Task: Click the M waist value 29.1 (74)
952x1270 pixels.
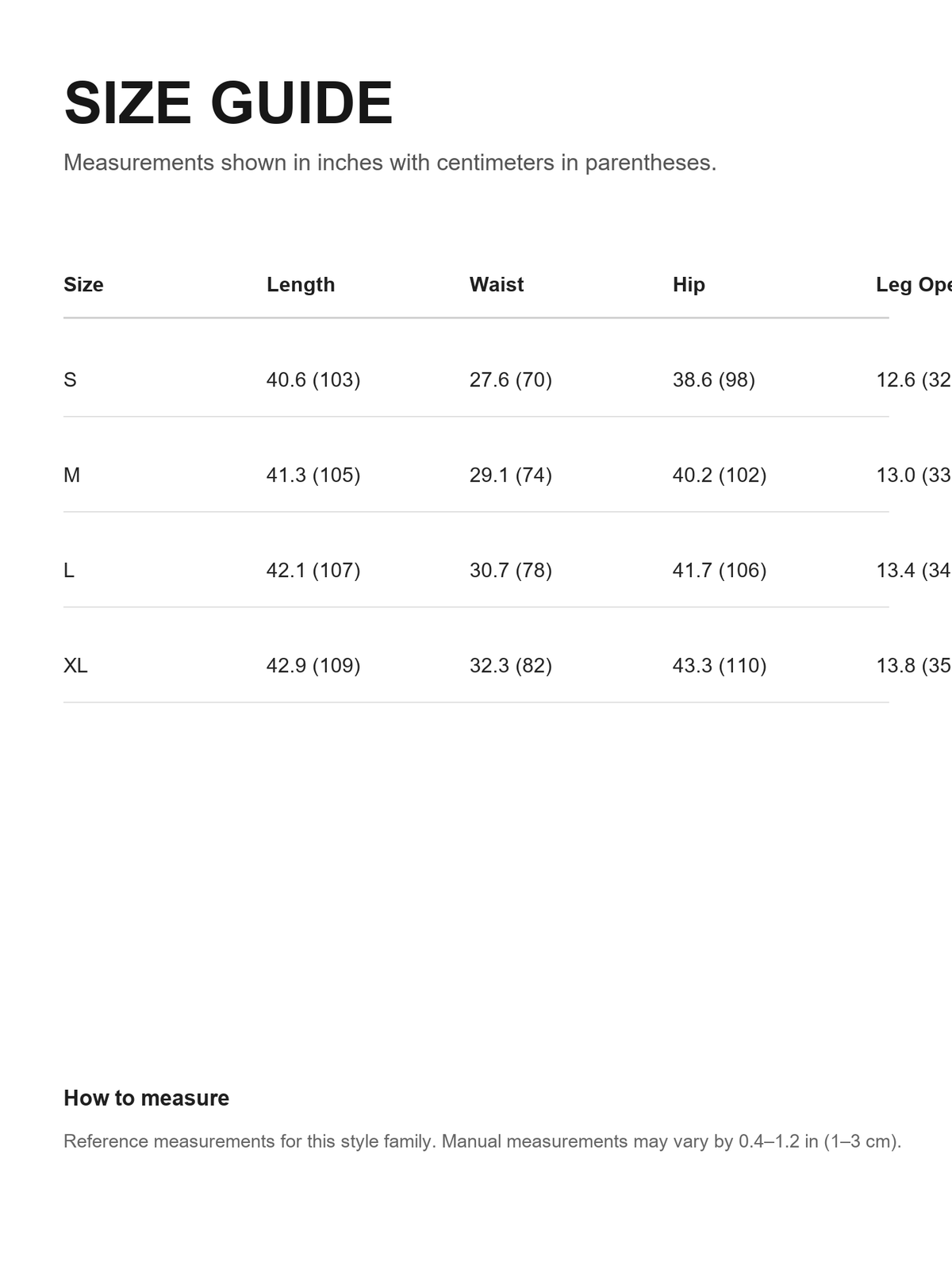Action: 511,475
